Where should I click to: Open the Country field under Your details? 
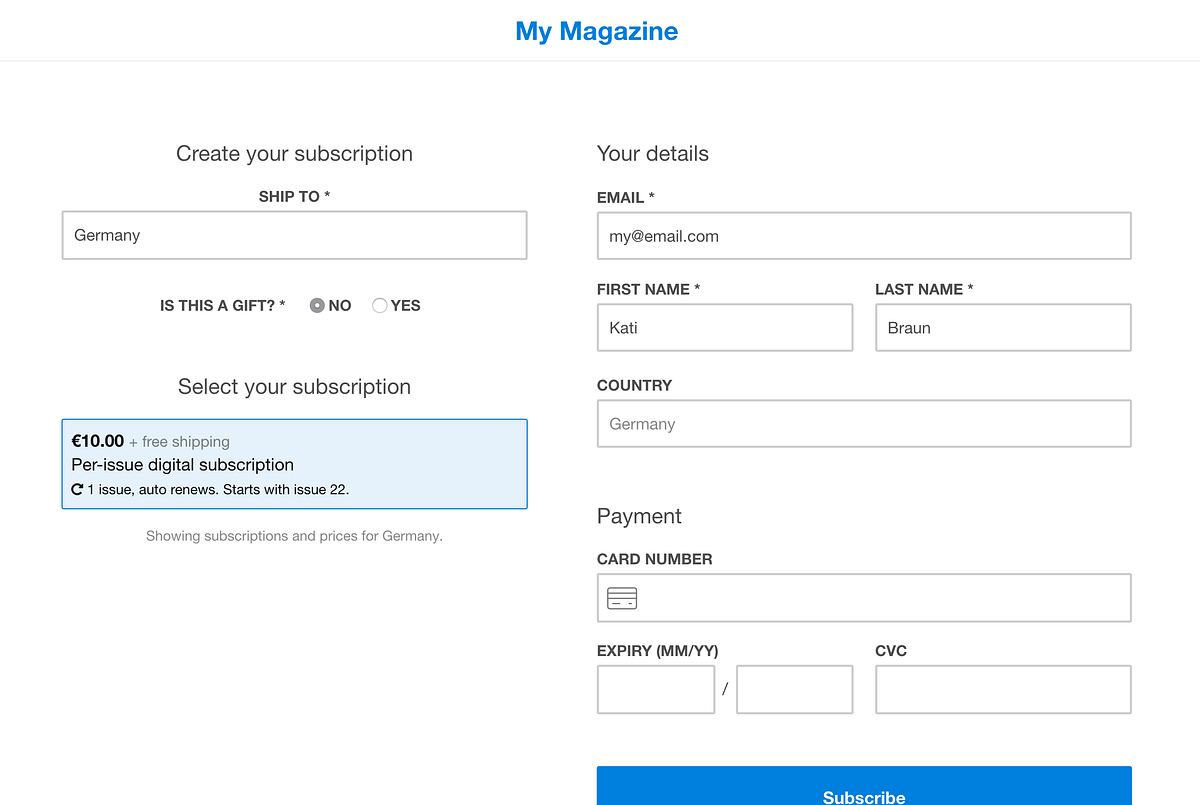pyautogui.click(x=864, y=424)
